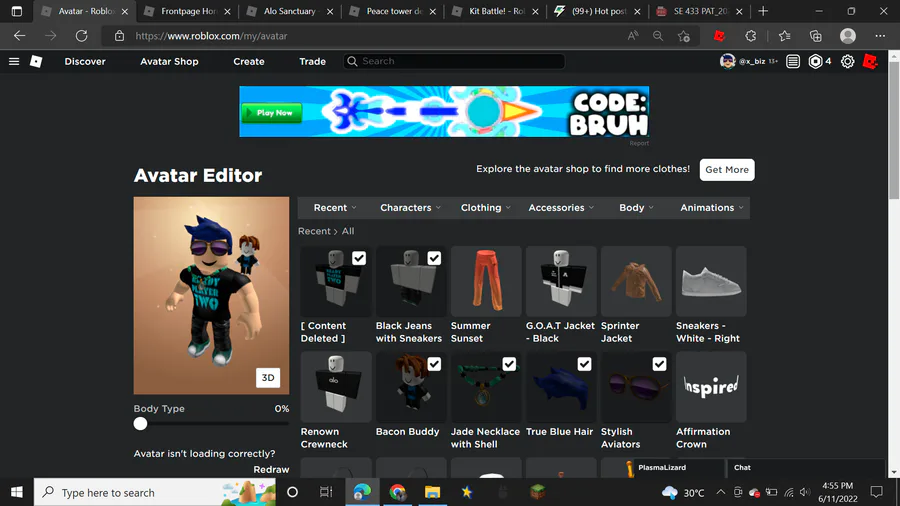Toggle the 3D avatar view

[268, 377]
